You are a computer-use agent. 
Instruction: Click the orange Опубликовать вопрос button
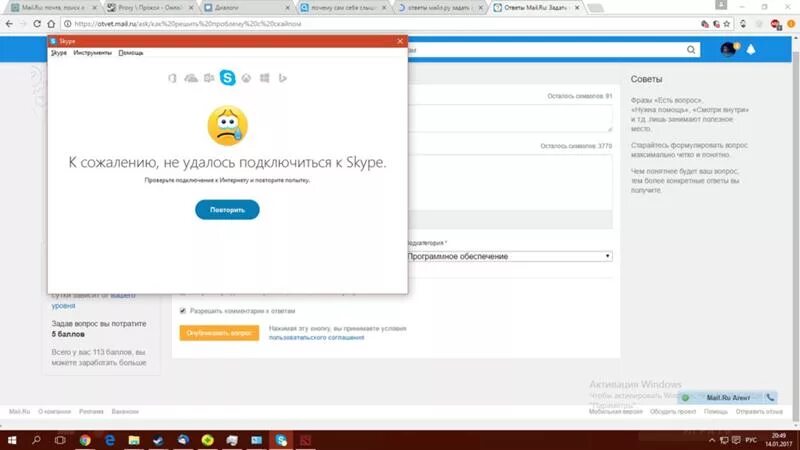click(219, 333)
